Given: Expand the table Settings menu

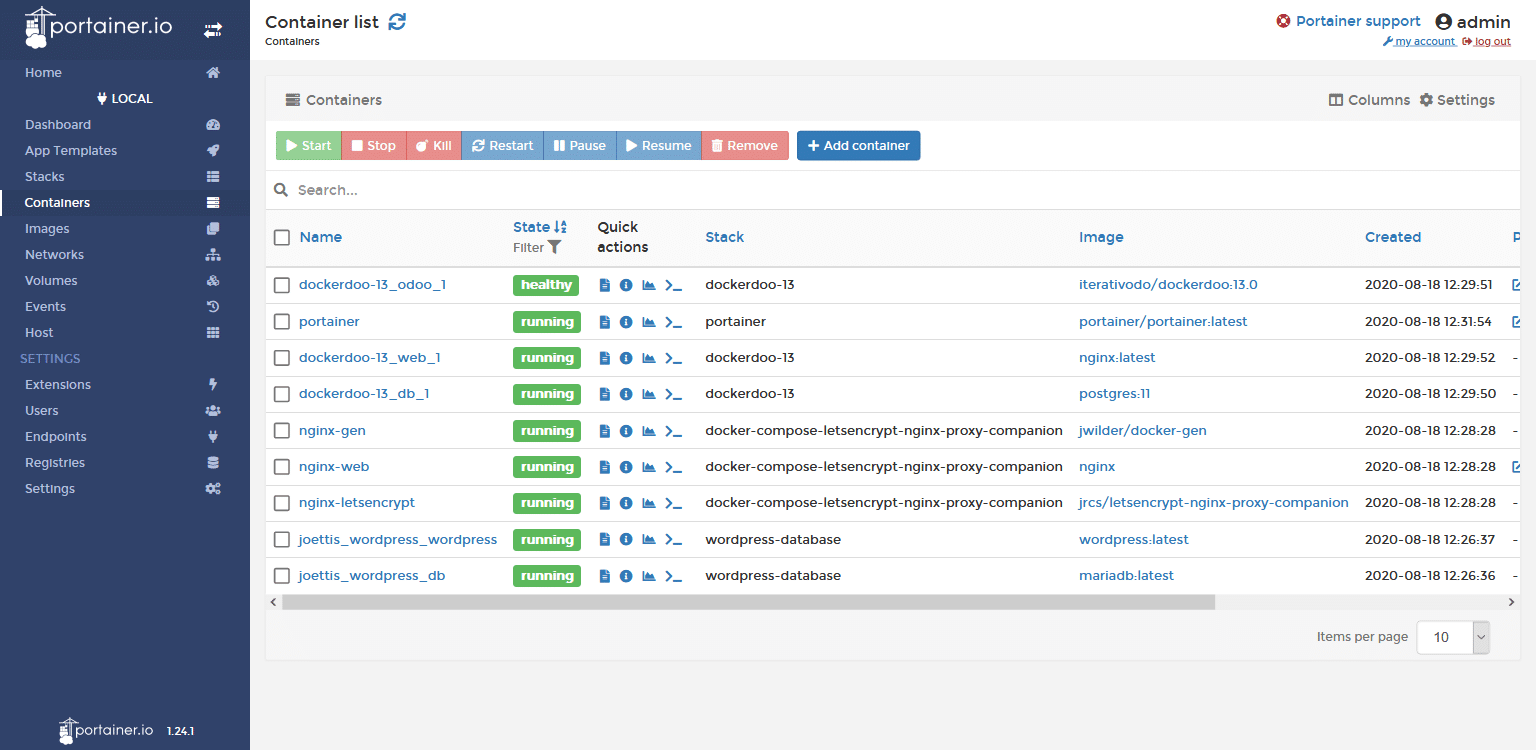Looking at the screenshot, I should point(1457,100).
